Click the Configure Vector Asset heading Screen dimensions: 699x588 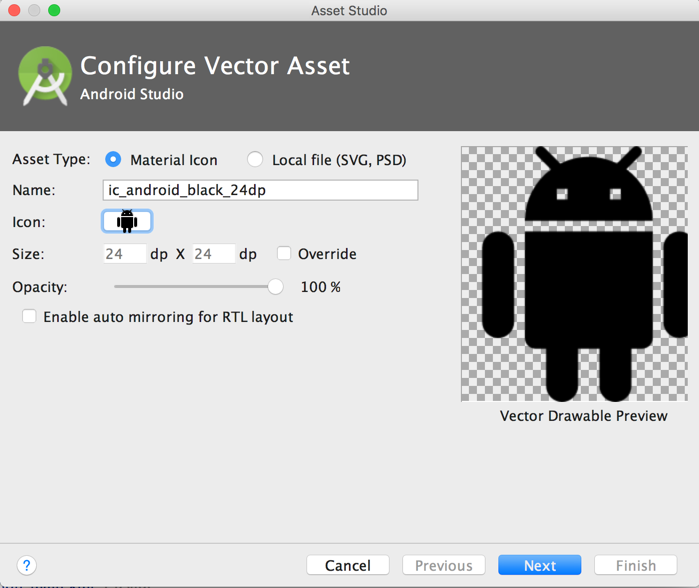(215, 66)
